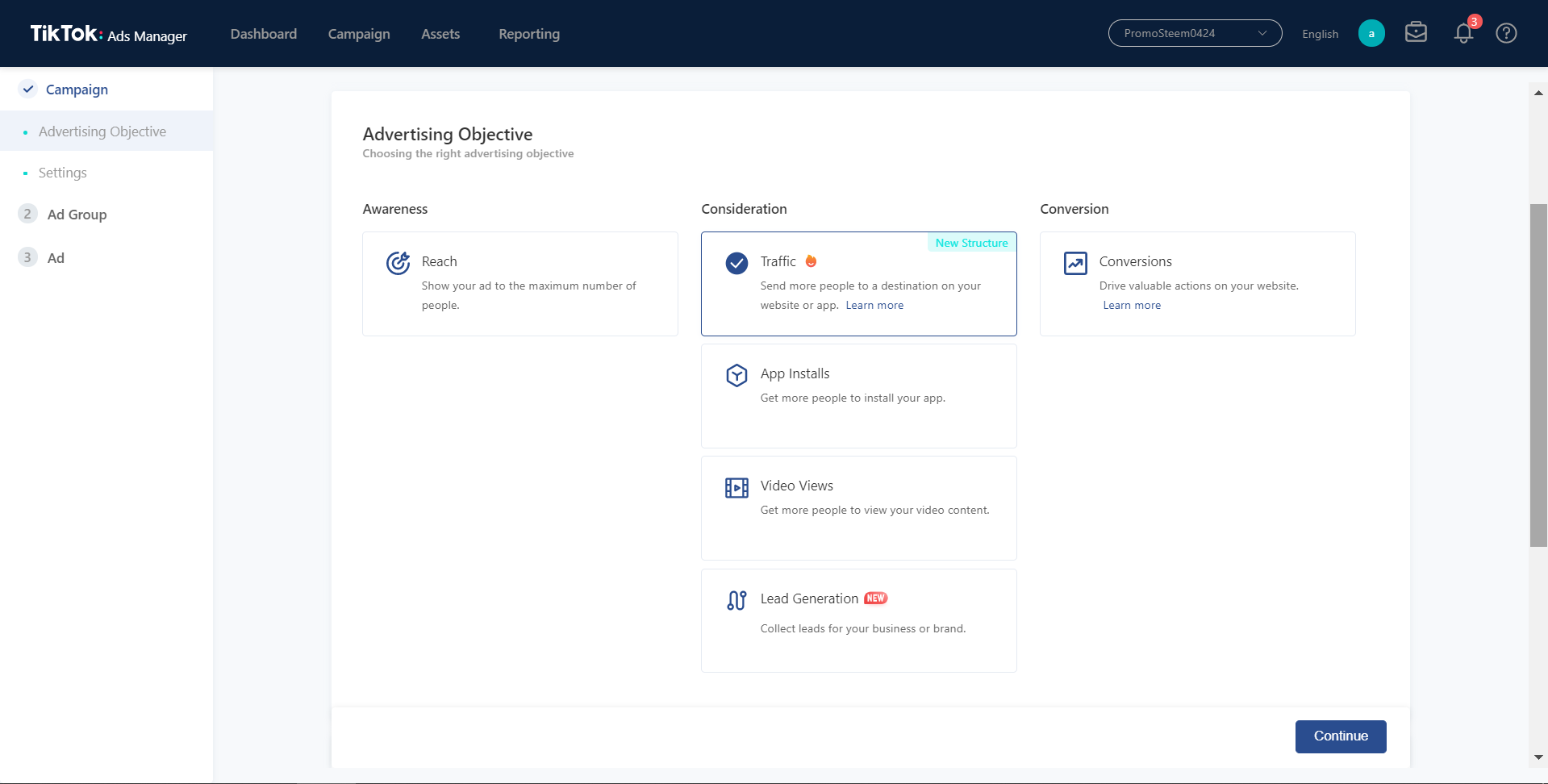Open Learn more link under Traffic
The image size is (1548, 784).
point(874,305)
